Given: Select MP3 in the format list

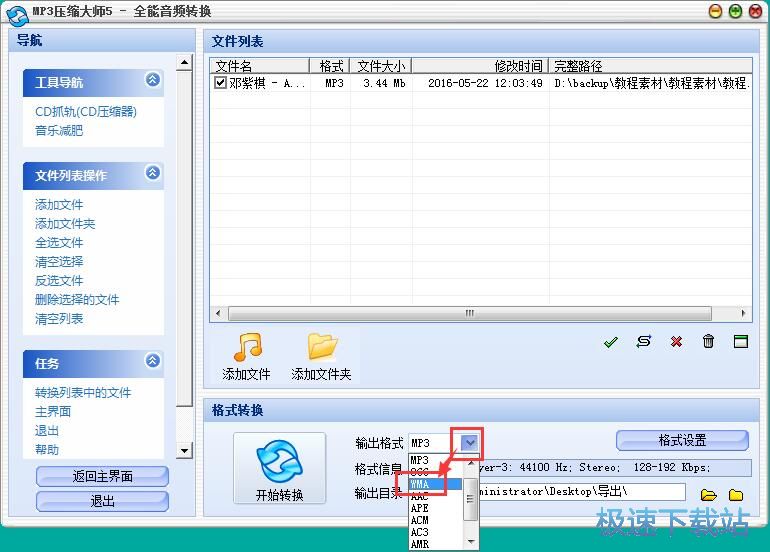Looking at the screenshot, I should [419, 460].
